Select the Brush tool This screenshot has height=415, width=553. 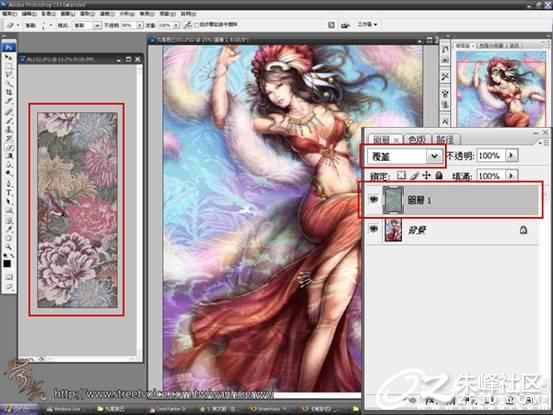tap(8, 121)
